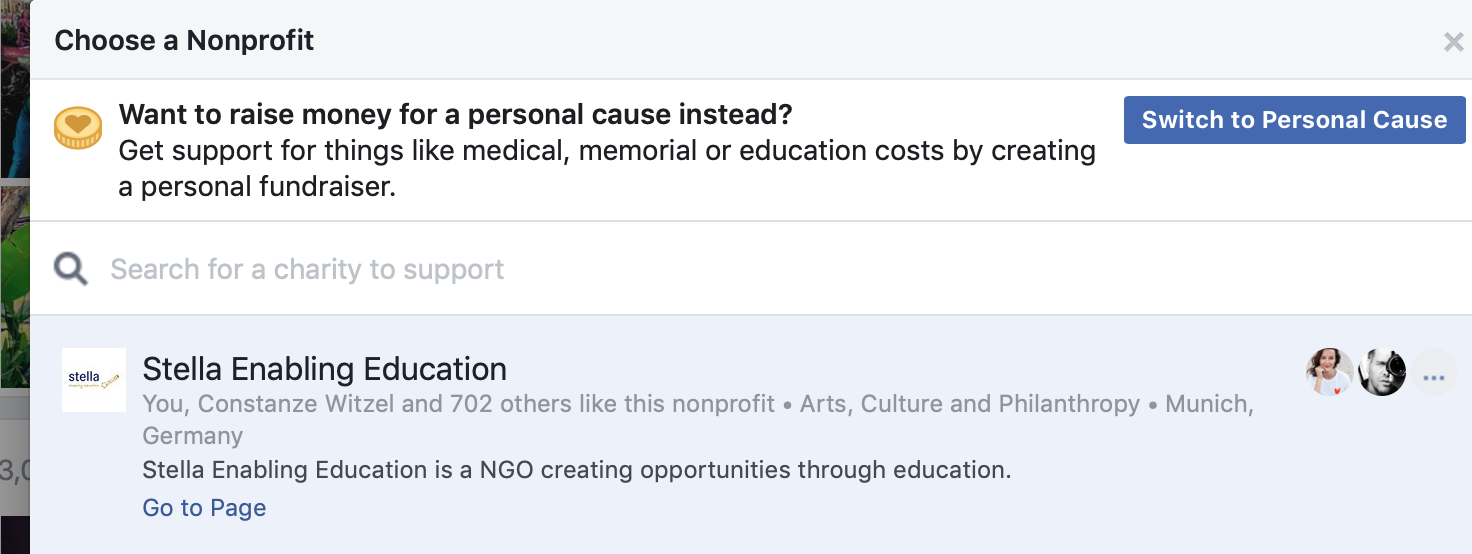Follow the Go to Page link
The image size is (1472, 554).
pos(204,508)
